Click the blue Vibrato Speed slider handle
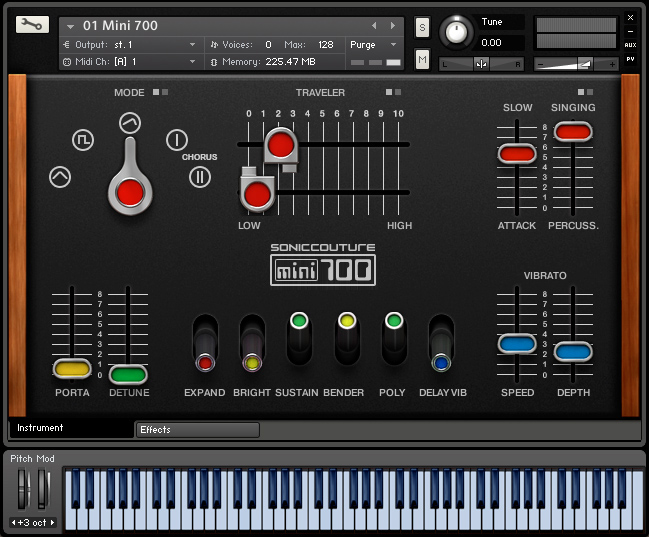Image resolution: width=649 pixels, height=537 pixels. point(517,344)
